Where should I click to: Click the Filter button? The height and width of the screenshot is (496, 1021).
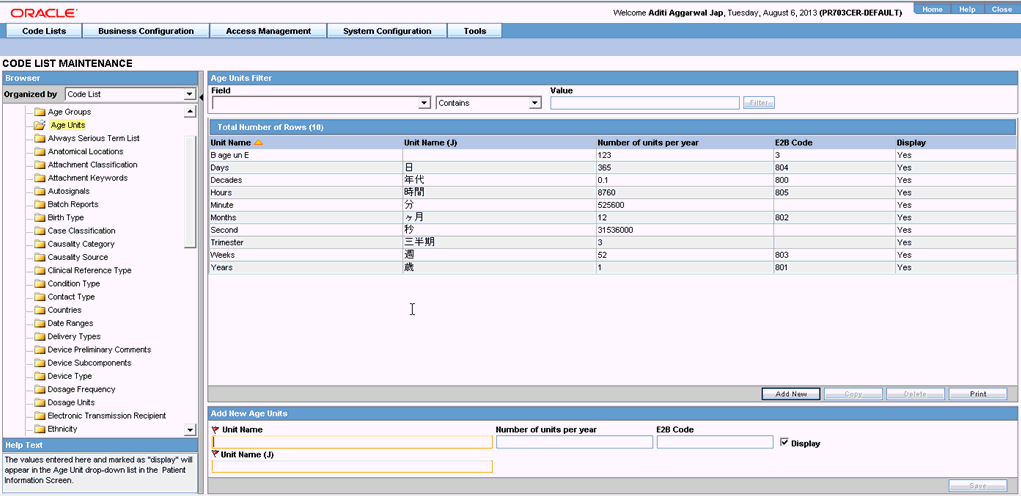(x=758, y=103)
